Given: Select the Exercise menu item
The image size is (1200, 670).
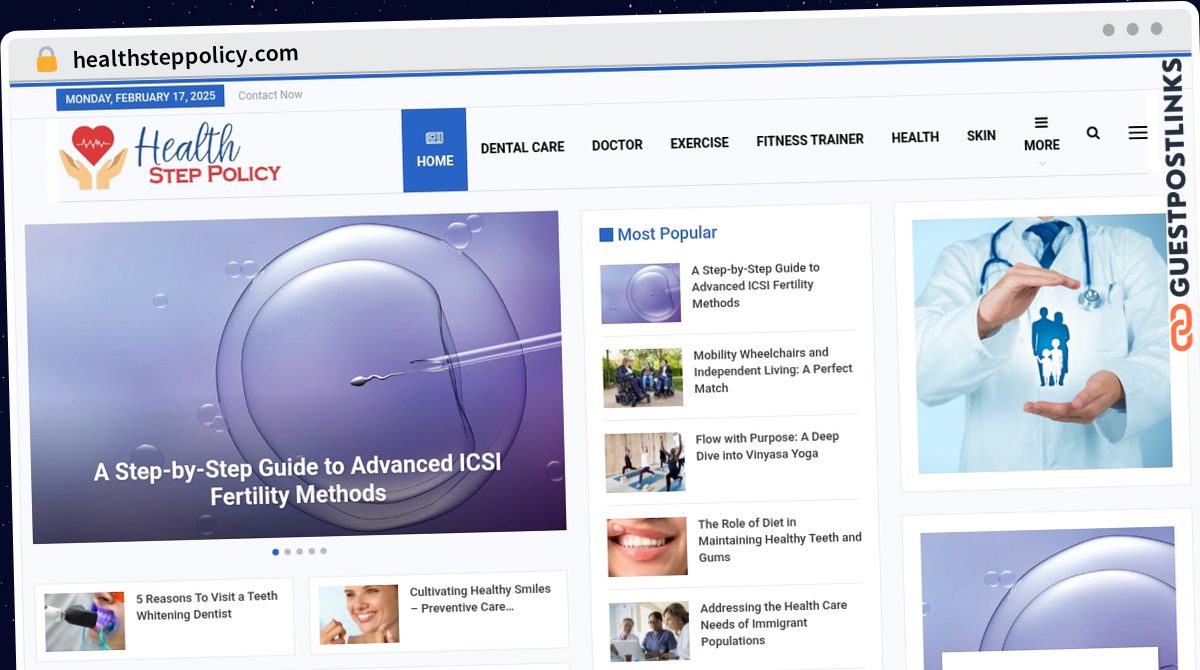Looking at the screenshot, I should (699, 143).
